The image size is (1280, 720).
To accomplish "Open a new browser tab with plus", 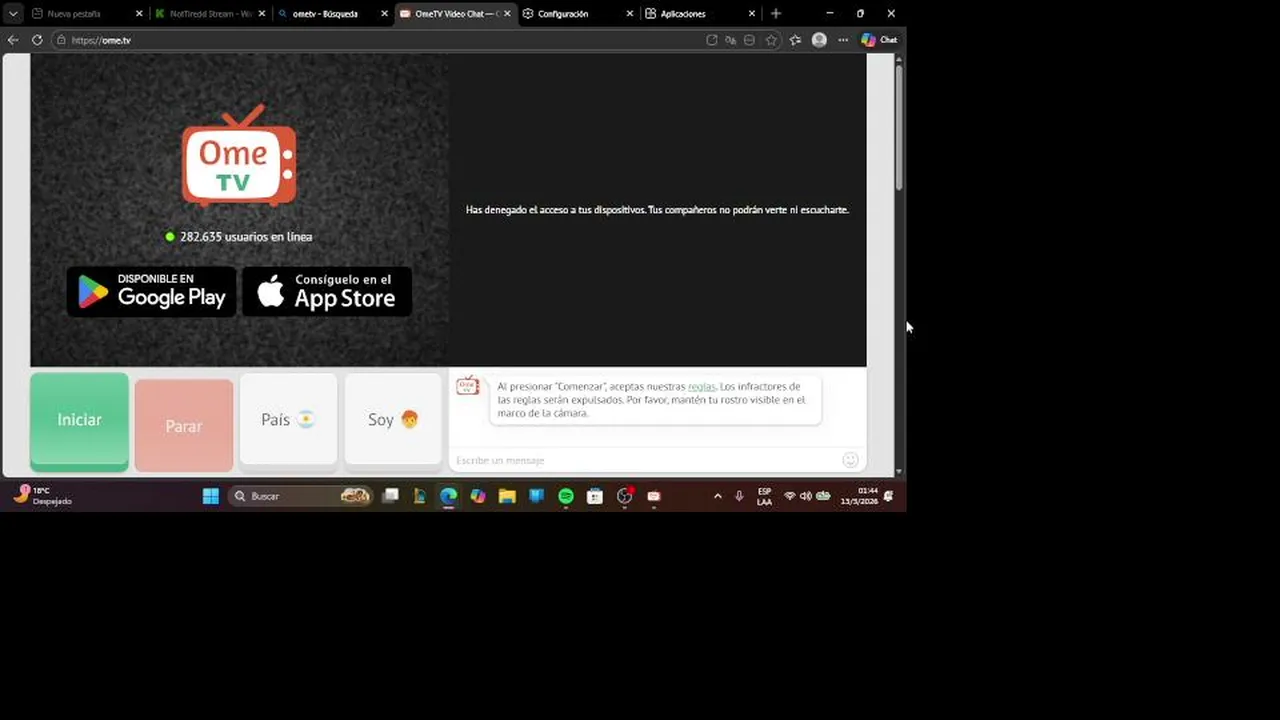I will click(x=776, y=14).
